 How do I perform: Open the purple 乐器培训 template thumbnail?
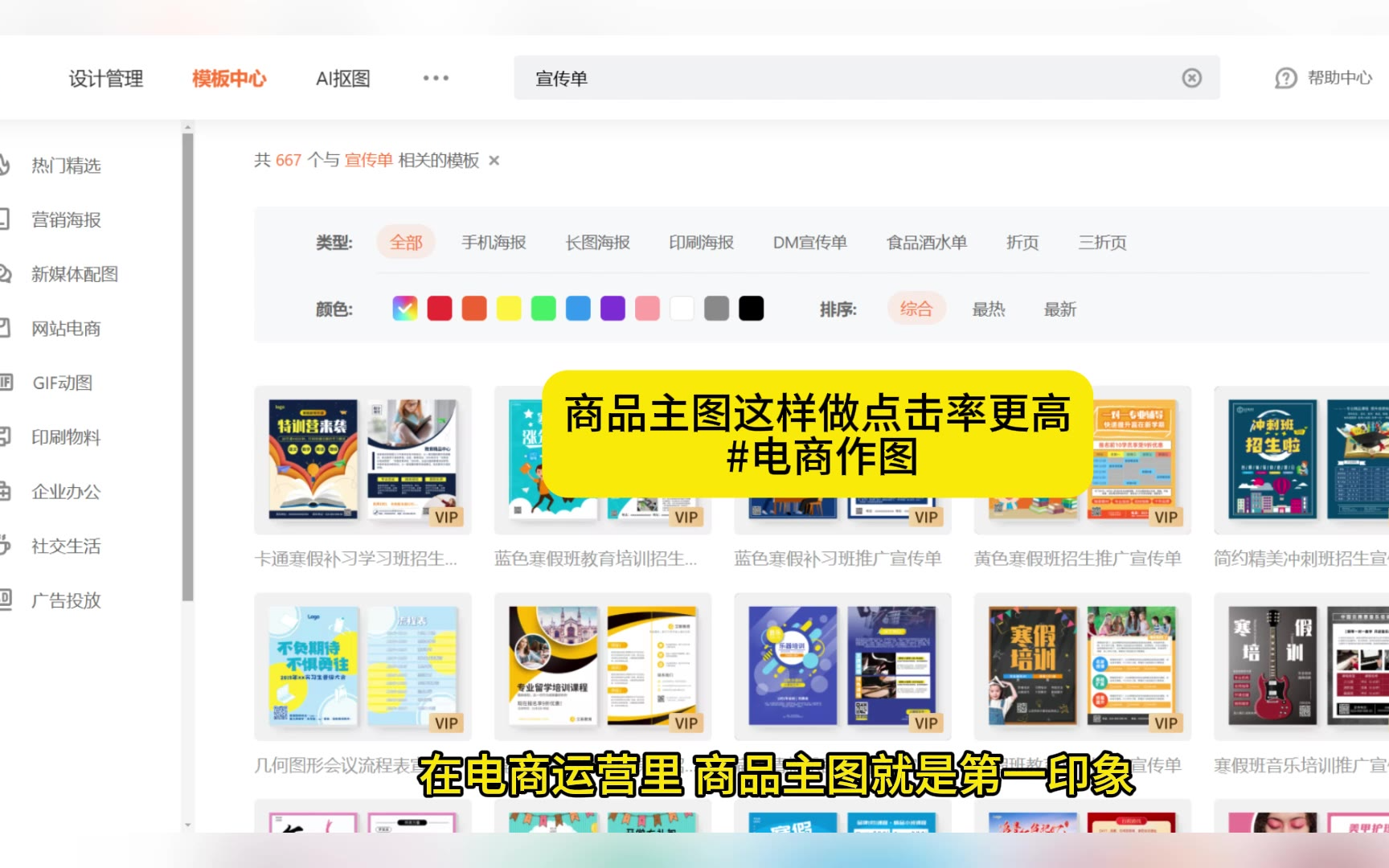click(842, 667)
